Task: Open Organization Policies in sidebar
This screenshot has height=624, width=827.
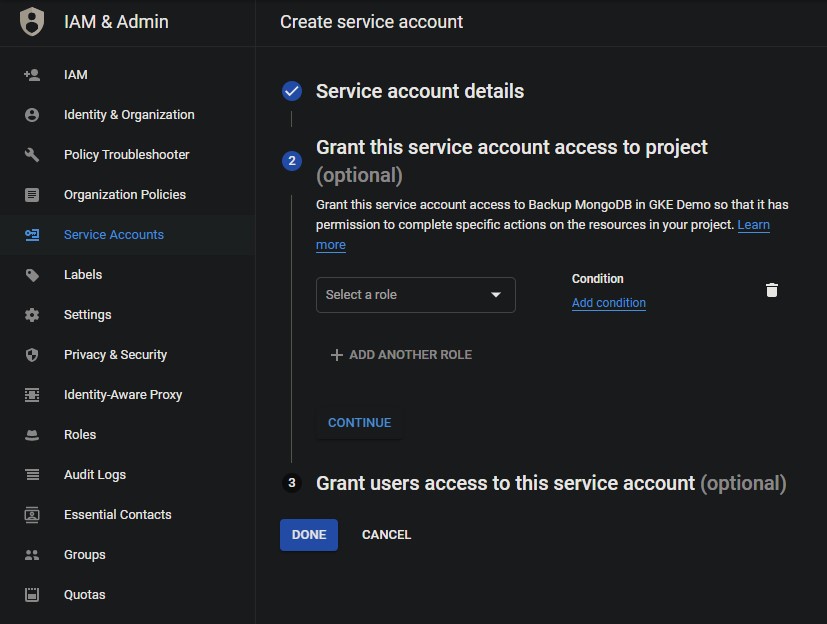Action: pos(124,195)
